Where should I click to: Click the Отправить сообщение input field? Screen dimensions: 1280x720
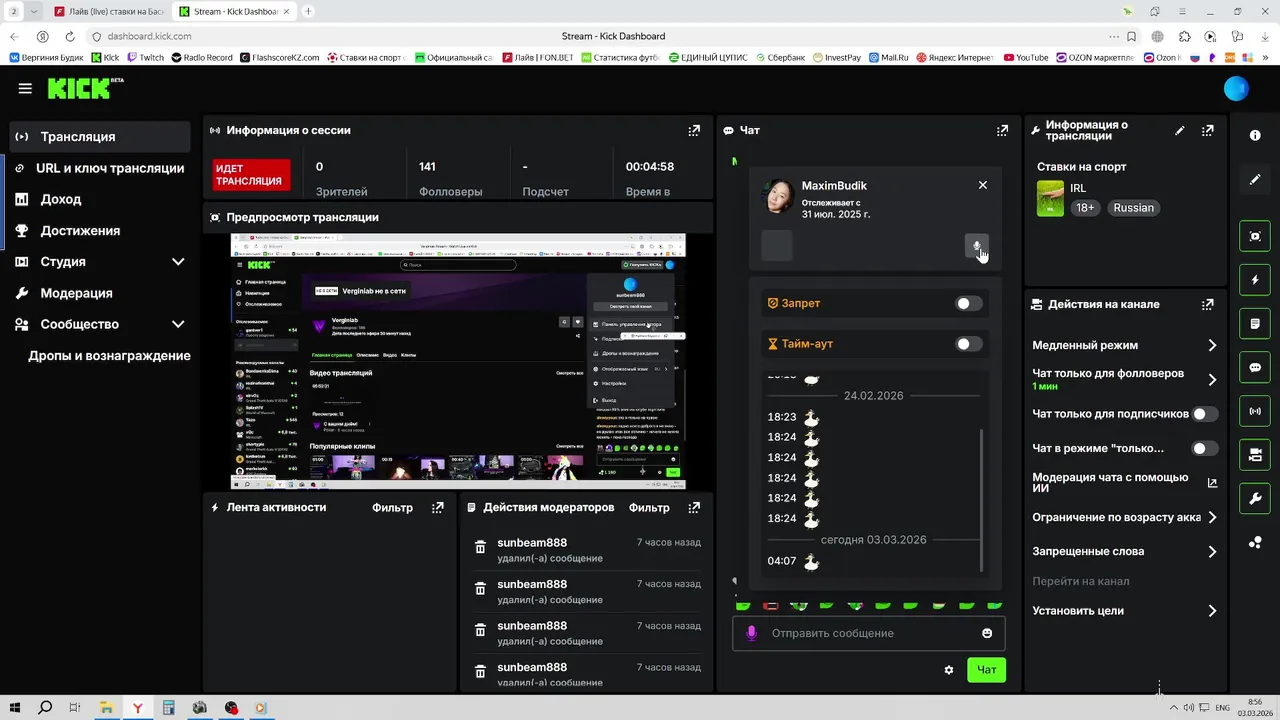pyautogui.click(x=868, y=633)
